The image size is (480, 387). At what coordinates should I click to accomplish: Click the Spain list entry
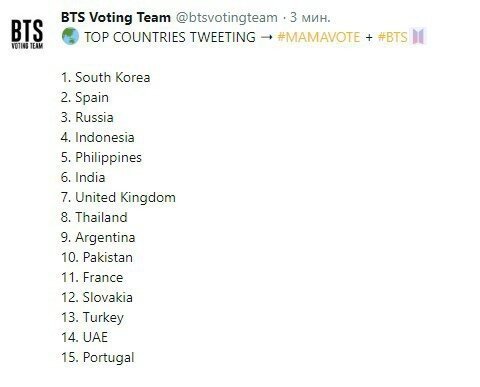[x=85, y=98]
